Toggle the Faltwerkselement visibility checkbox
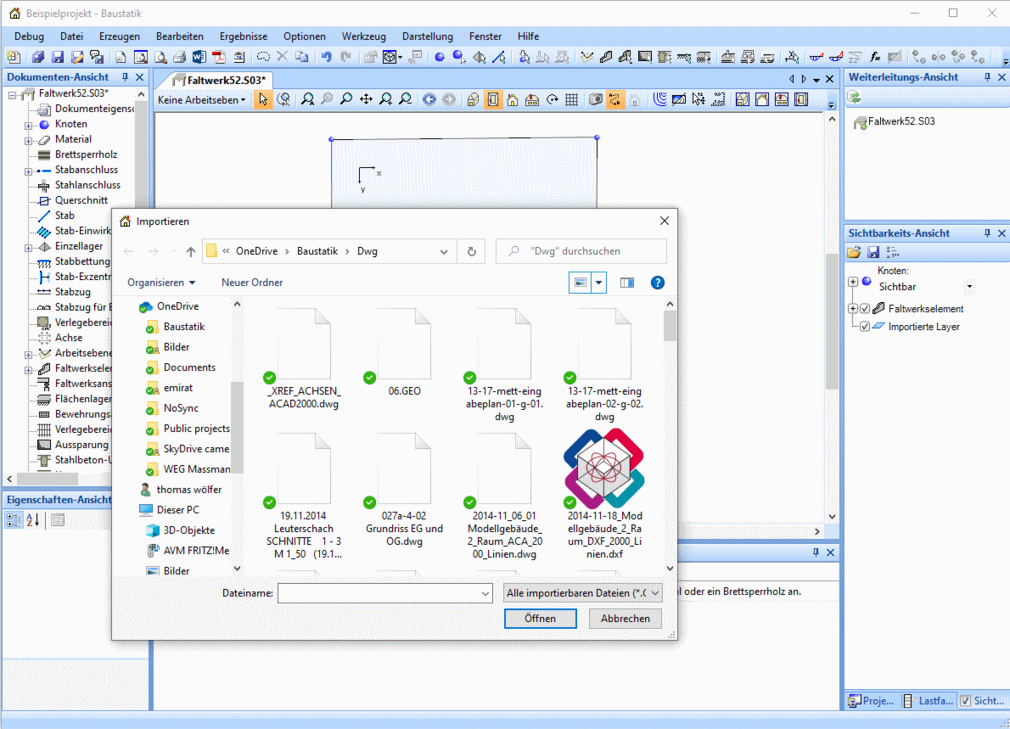Screen dimensions: 1010x729 point(866,309)
